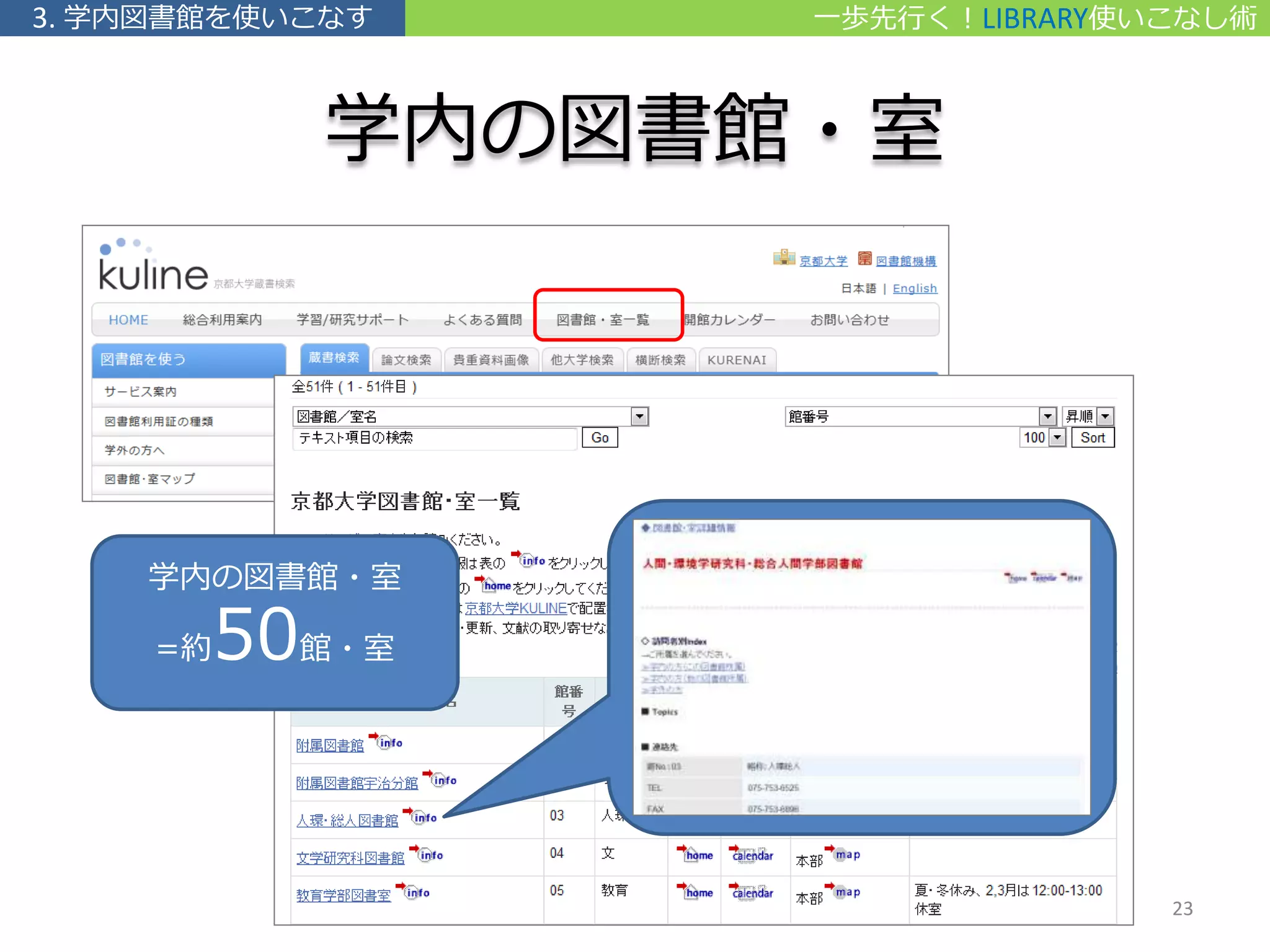Switch to the 他大学検索 tab
The width and height of the screenshot is (1270, 952).
tap(582, 360)
